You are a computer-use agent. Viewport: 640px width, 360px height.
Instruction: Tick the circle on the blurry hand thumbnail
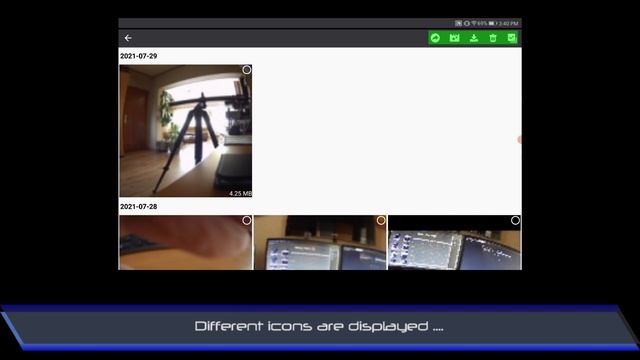pyautogui.click(x=247, y=220)
